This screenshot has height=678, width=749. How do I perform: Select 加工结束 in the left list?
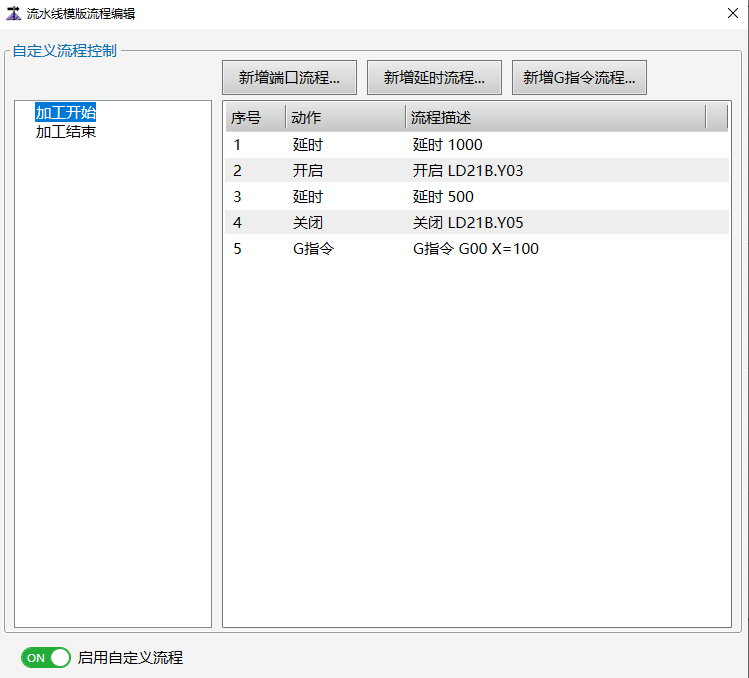[66, 131]
